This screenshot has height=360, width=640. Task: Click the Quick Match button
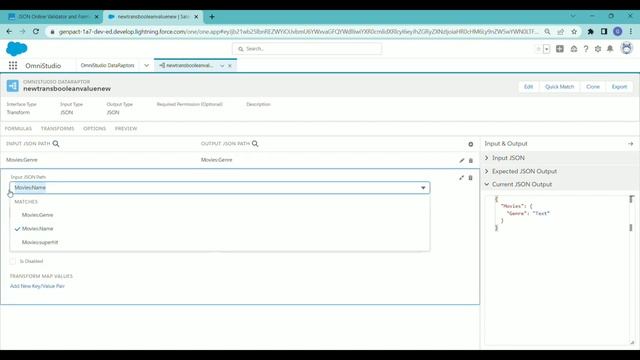[x=559, y=87]
